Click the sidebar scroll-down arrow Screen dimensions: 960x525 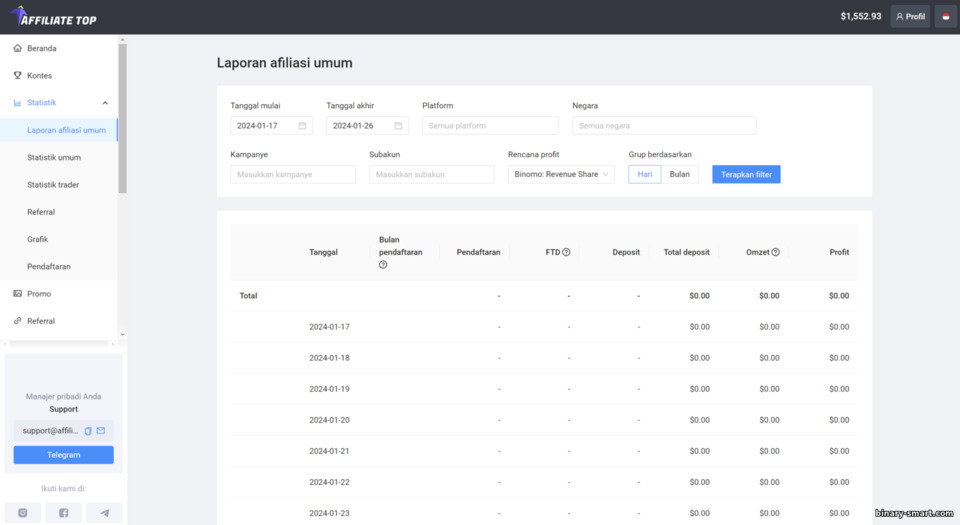(122, 335)
